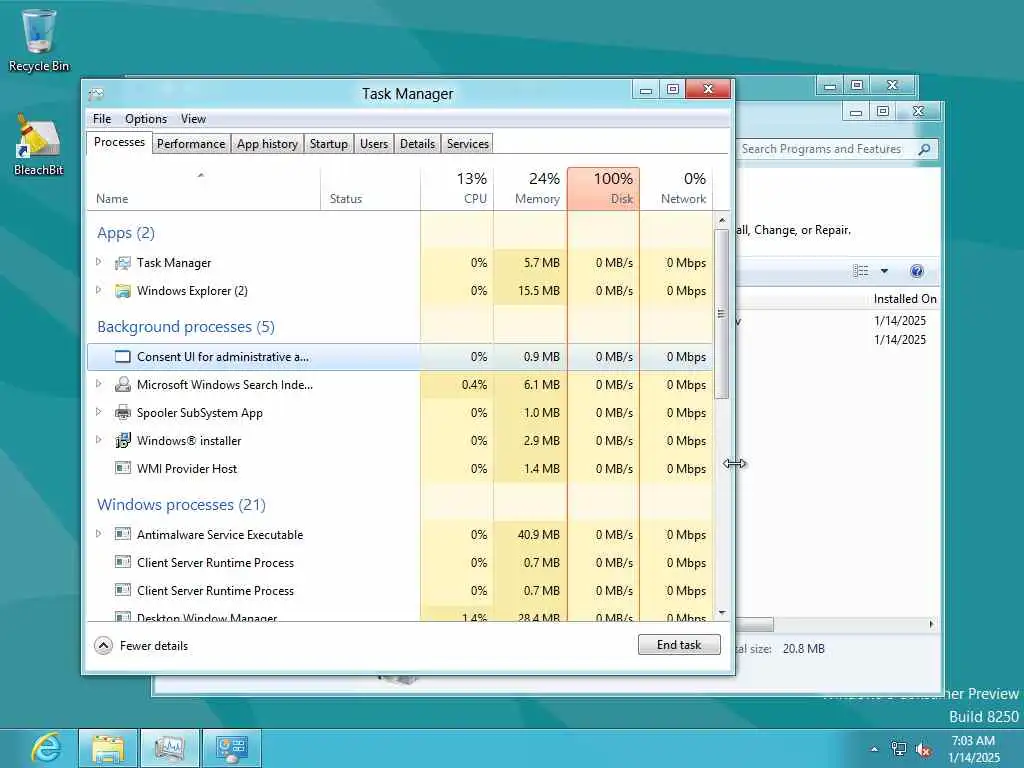
Task: Click the Installed On column header
Action: (904, 299)
